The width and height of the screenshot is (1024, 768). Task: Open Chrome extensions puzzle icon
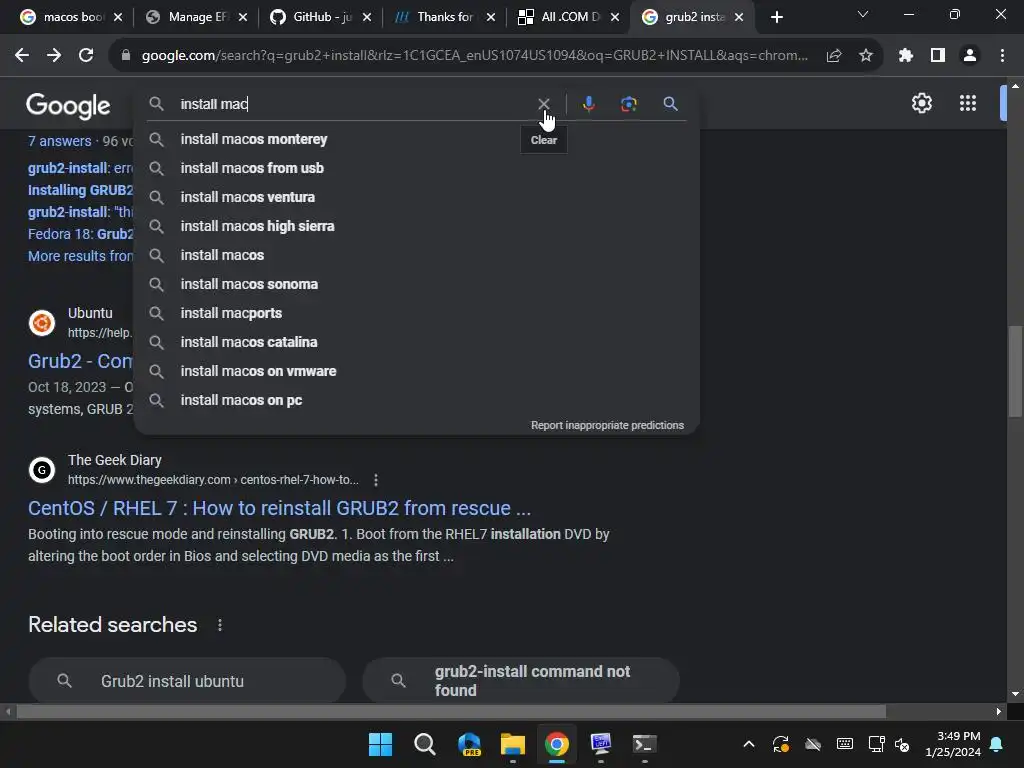(905, 56)
